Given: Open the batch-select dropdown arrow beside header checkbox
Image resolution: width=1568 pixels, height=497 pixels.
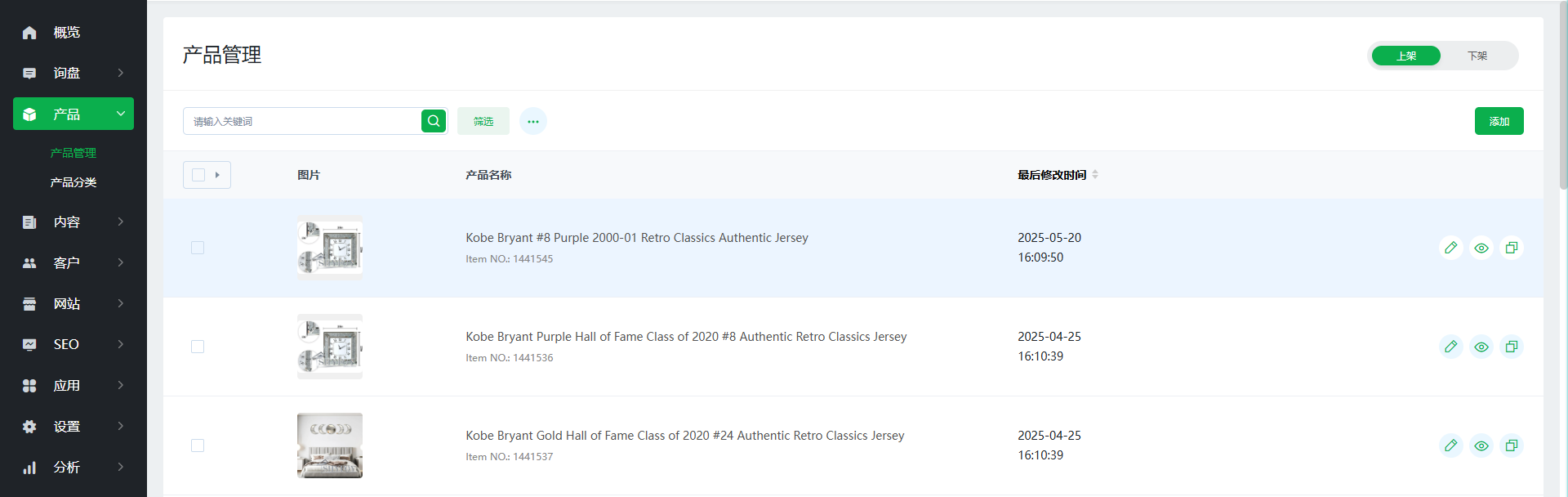Looking at the screenshot, I should [217, 175].
